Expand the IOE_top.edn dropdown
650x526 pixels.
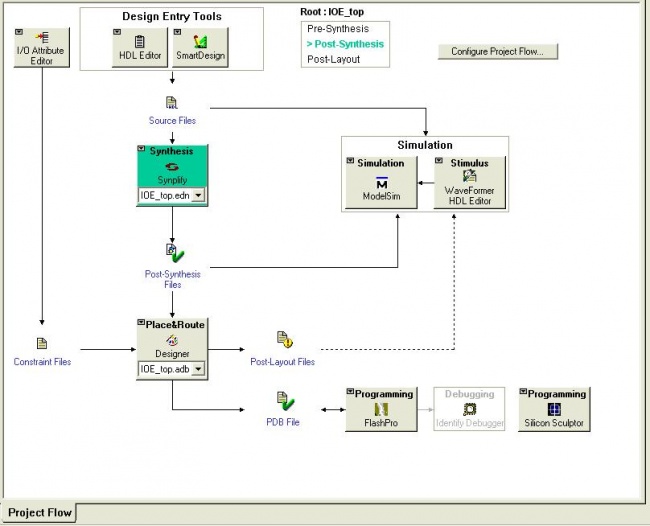coord(199,195)
